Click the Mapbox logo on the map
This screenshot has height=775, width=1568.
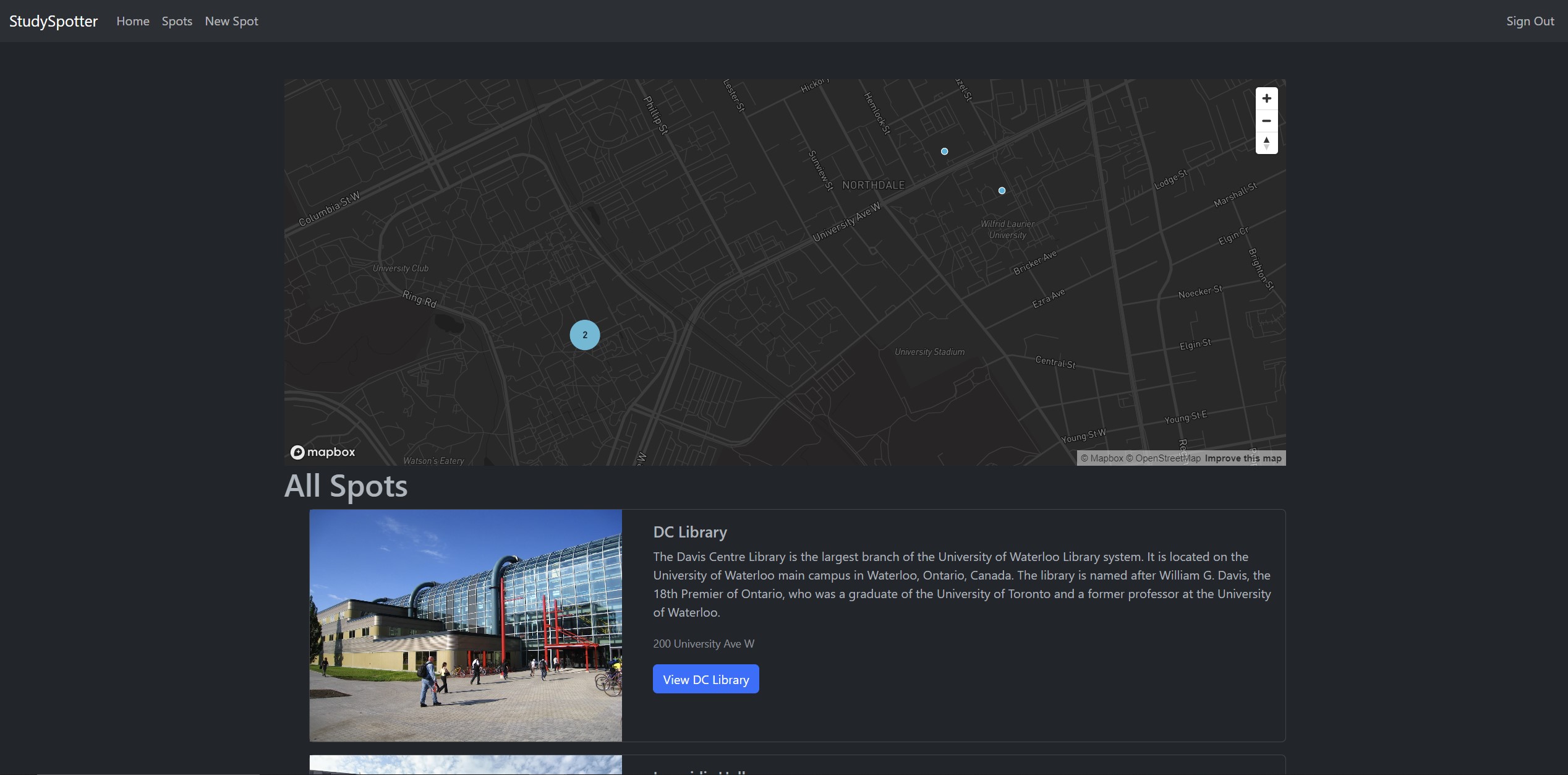coord(323,452)
